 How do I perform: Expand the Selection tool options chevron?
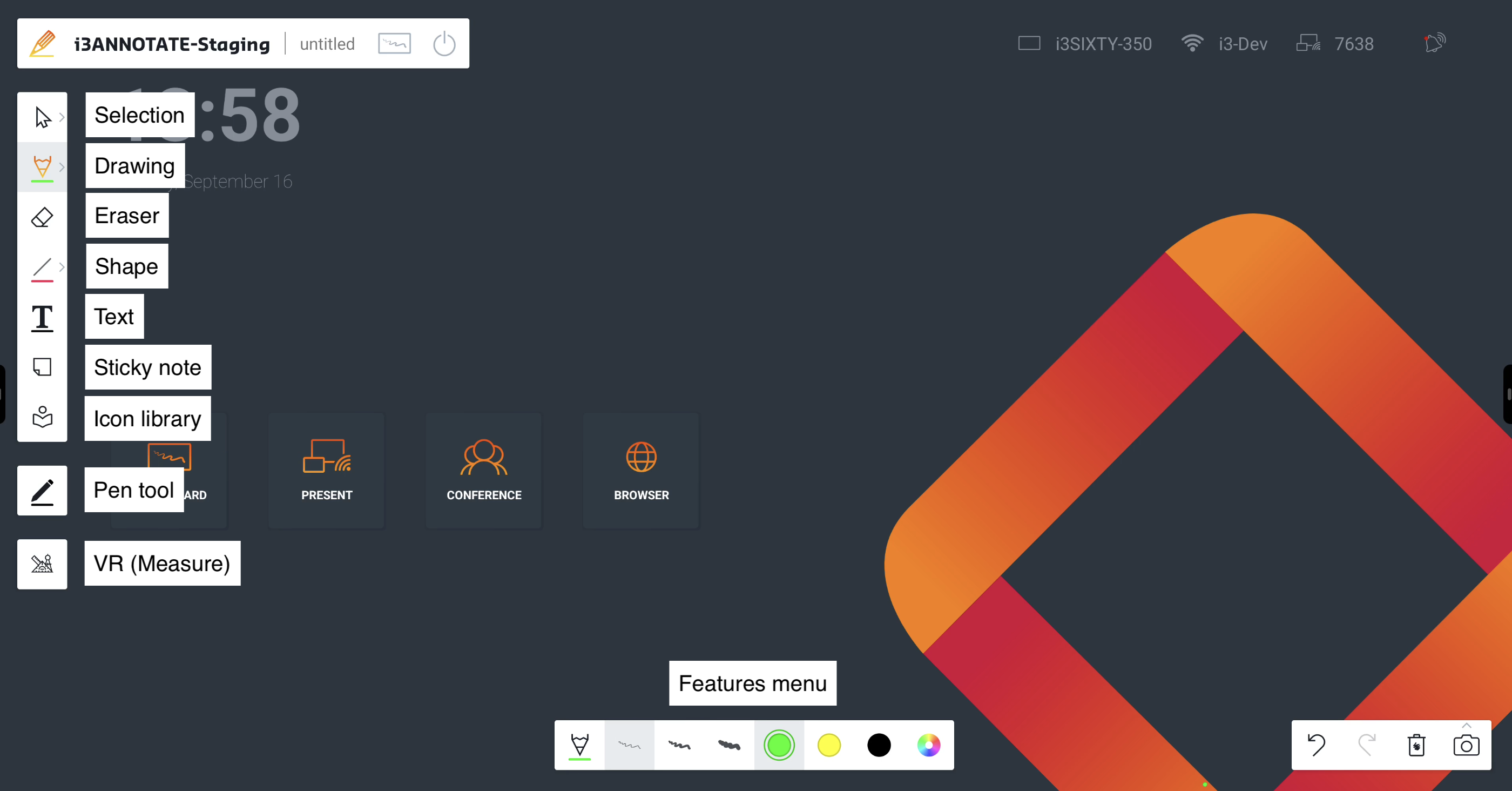pos(62,117)
